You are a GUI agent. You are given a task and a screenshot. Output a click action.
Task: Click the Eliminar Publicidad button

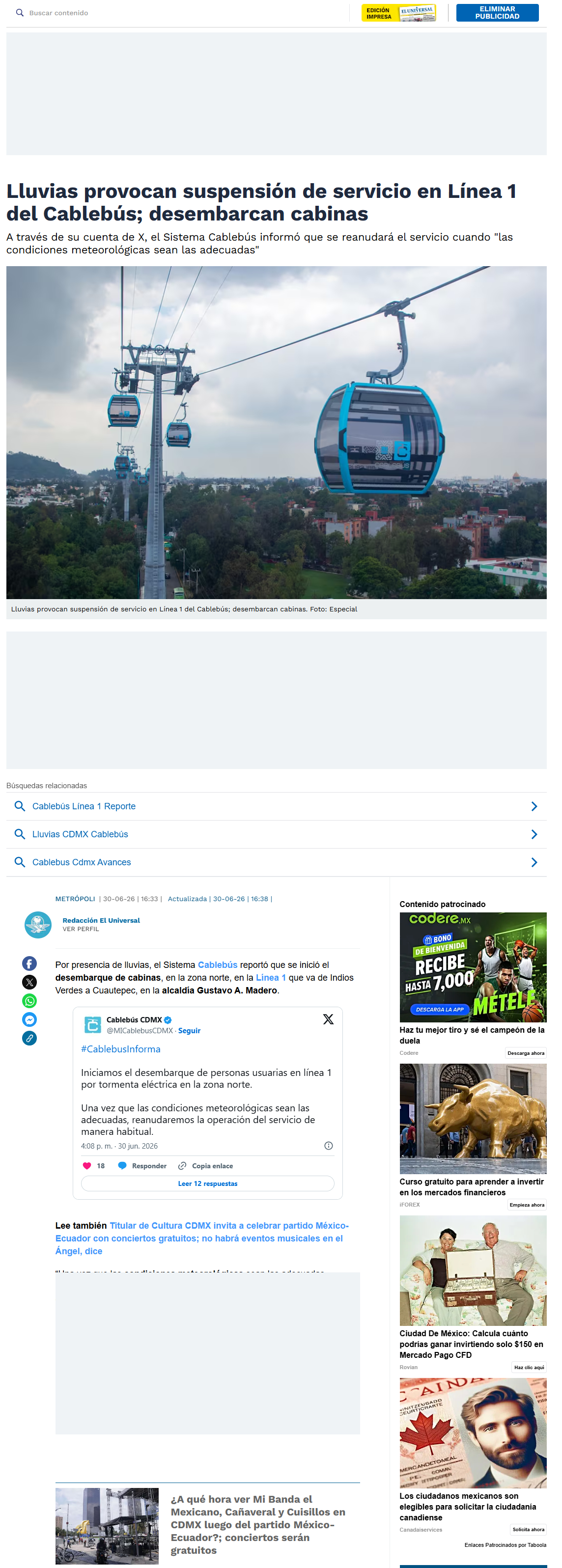498,13
